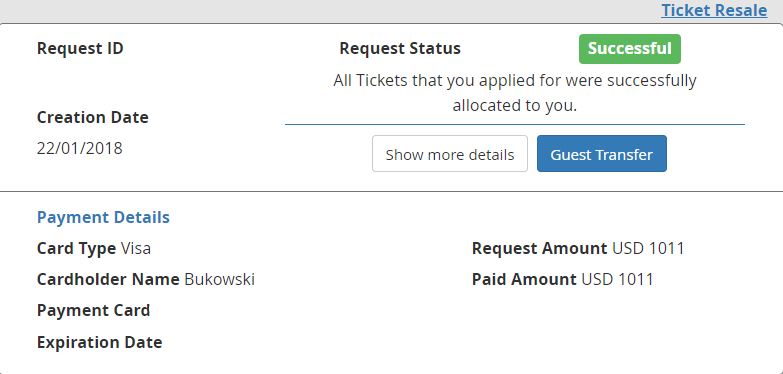Click the green Successful status badge
The image size is (783, 374).
629,49
